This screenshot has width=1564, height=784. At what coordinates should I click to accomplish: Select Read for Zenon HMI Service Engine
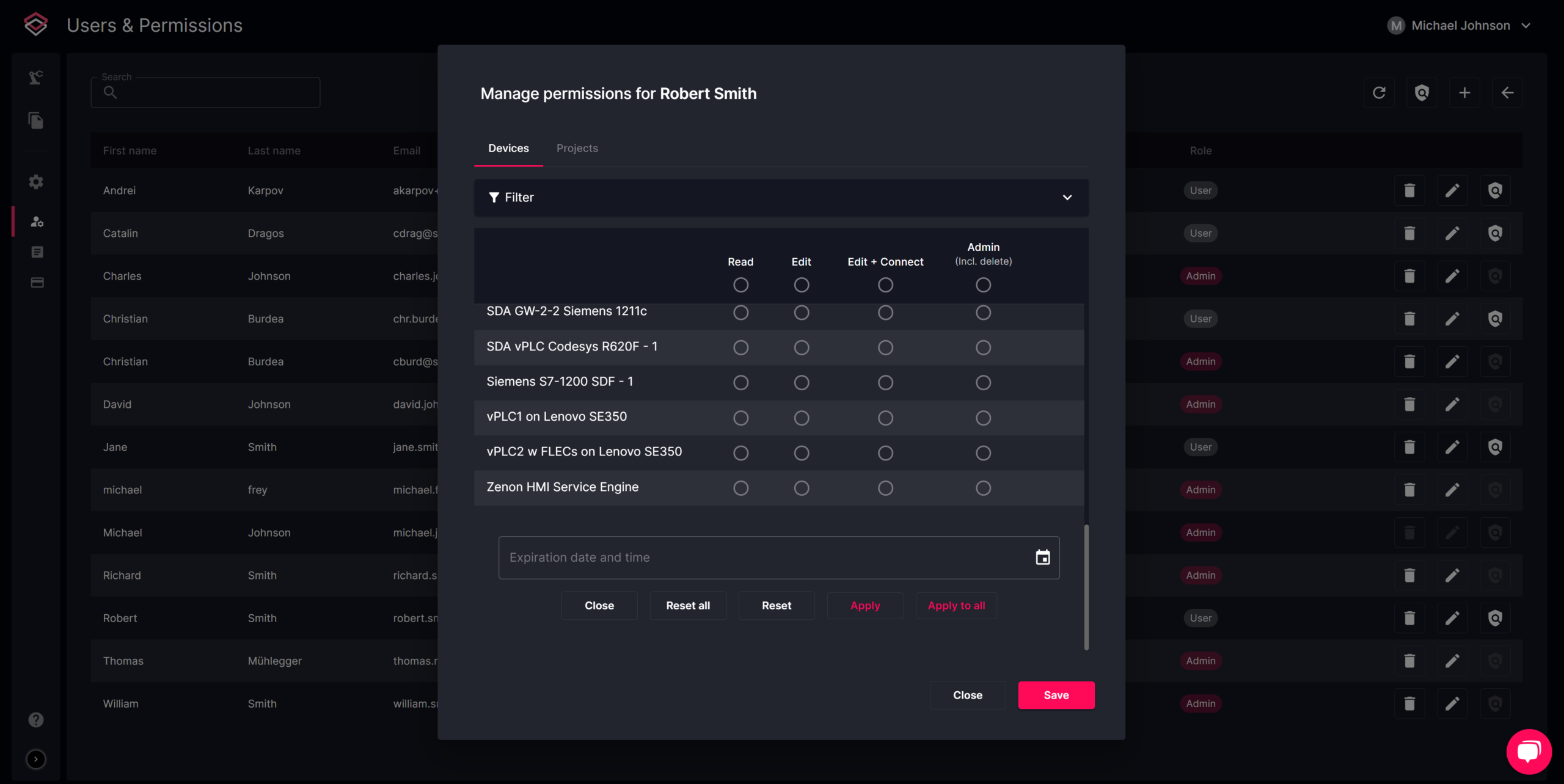[x=740, y=488]
